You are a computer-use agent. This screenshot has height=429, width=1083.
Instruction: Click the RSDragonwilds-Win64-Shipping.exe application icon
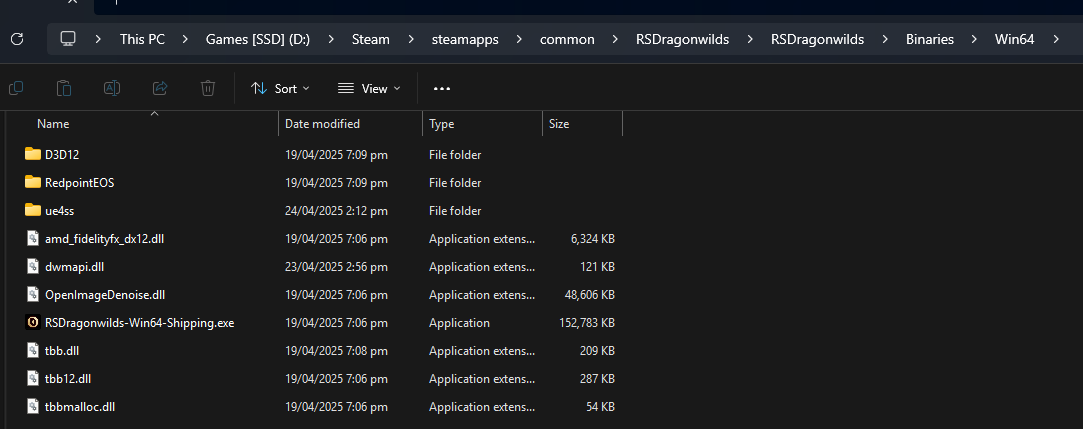[x=32, y=322]
